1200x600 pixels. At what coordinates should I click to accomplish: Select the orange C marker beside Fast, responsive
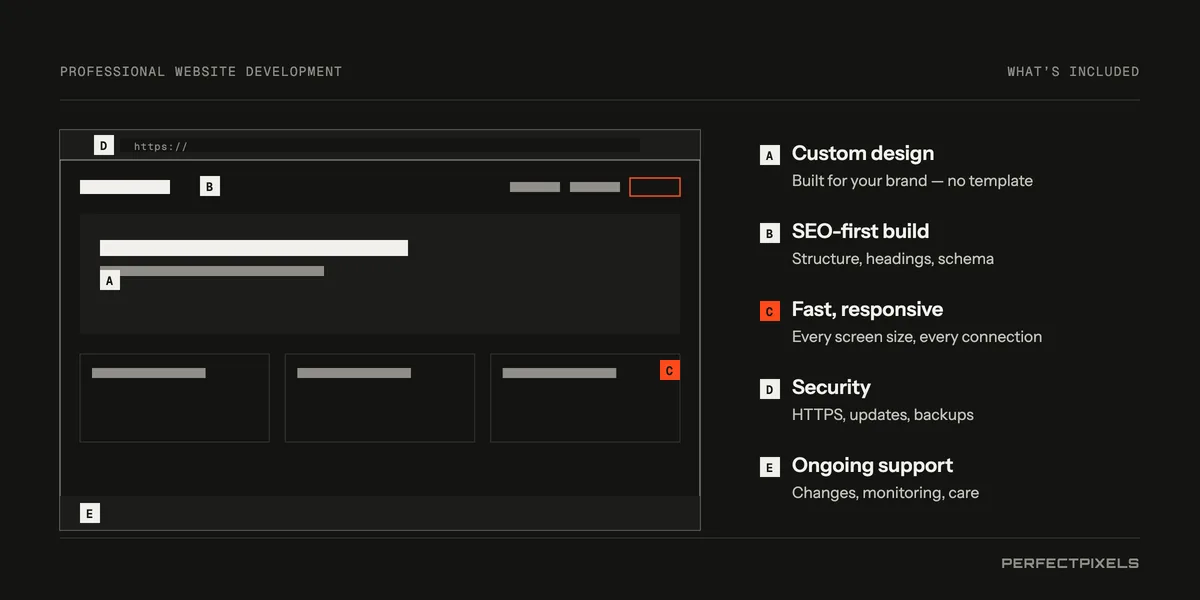[x=770, y=311]
